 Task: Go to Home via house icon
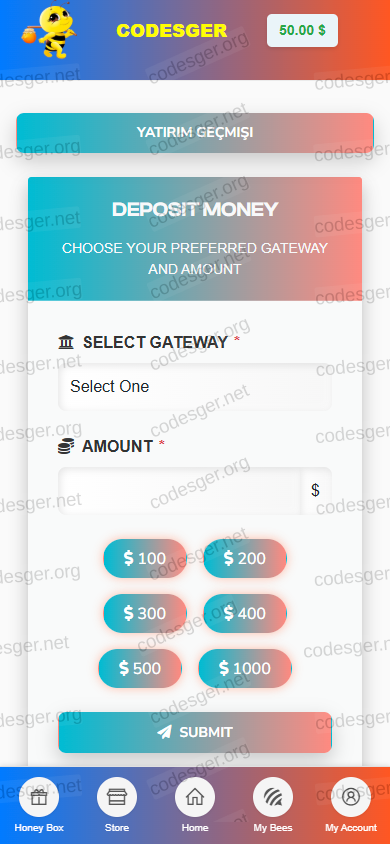[195, 797]
